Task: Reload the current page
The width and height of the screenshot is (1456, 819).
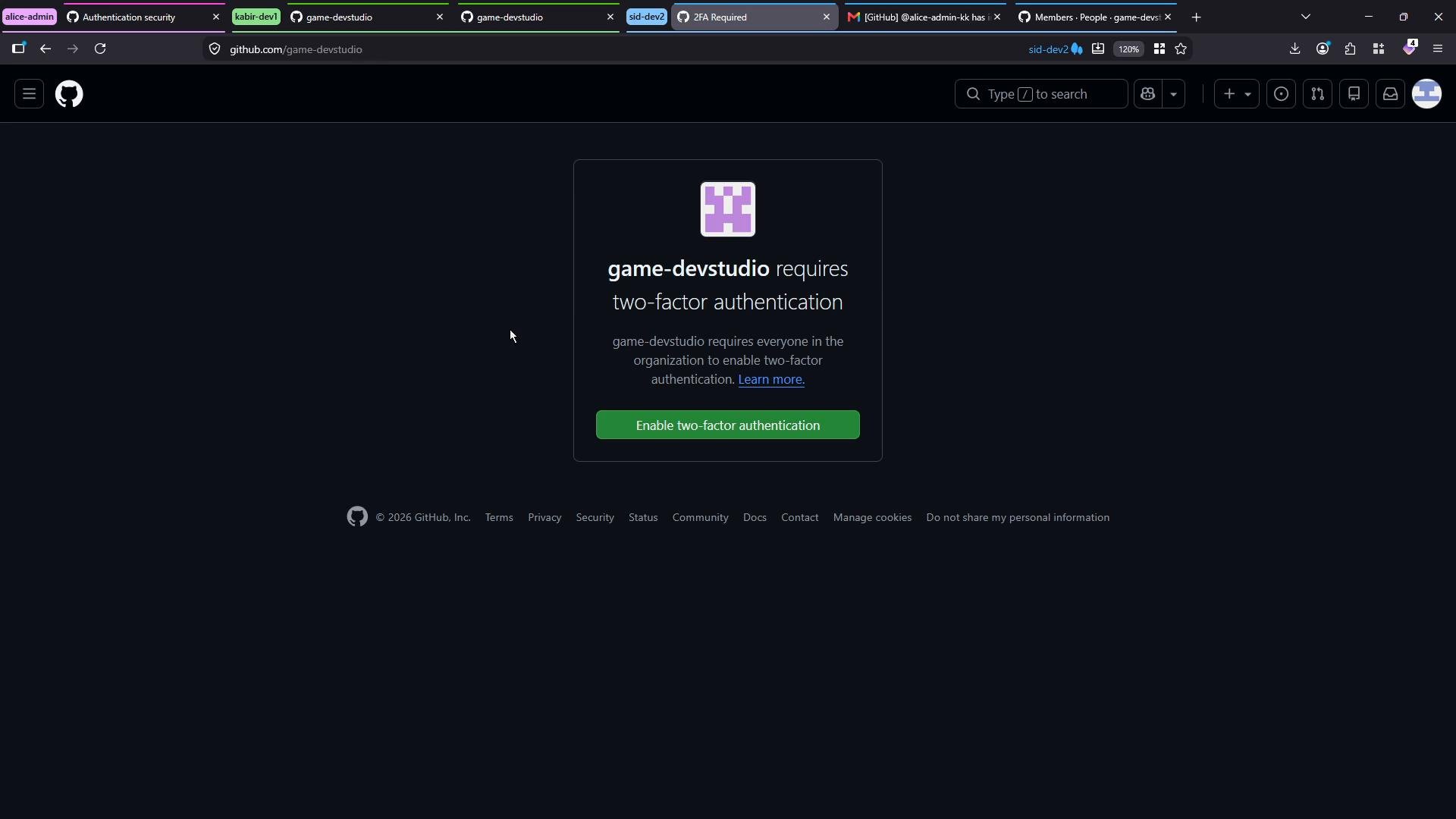Action: [x=100, y=49]
